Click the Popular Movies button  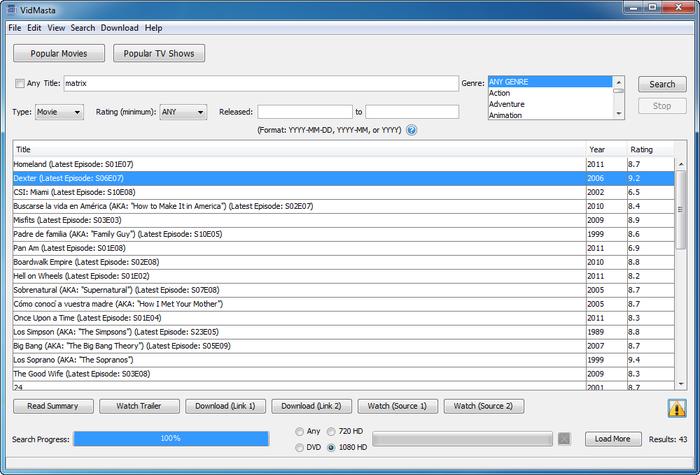59,53
